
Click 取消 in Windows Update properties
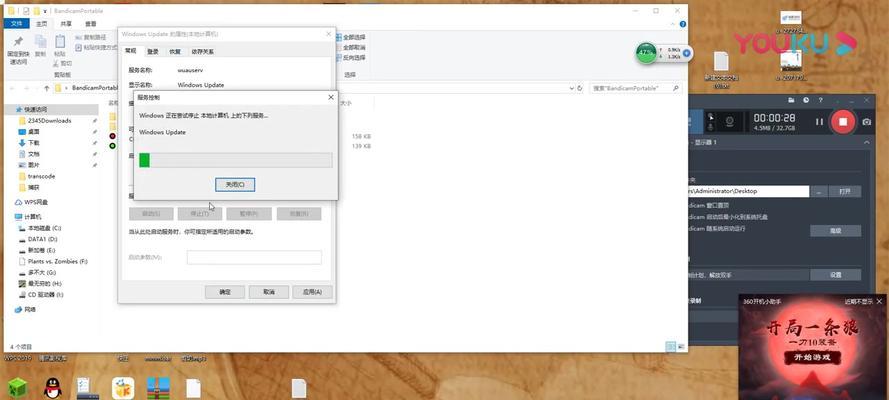pos(269,292)
